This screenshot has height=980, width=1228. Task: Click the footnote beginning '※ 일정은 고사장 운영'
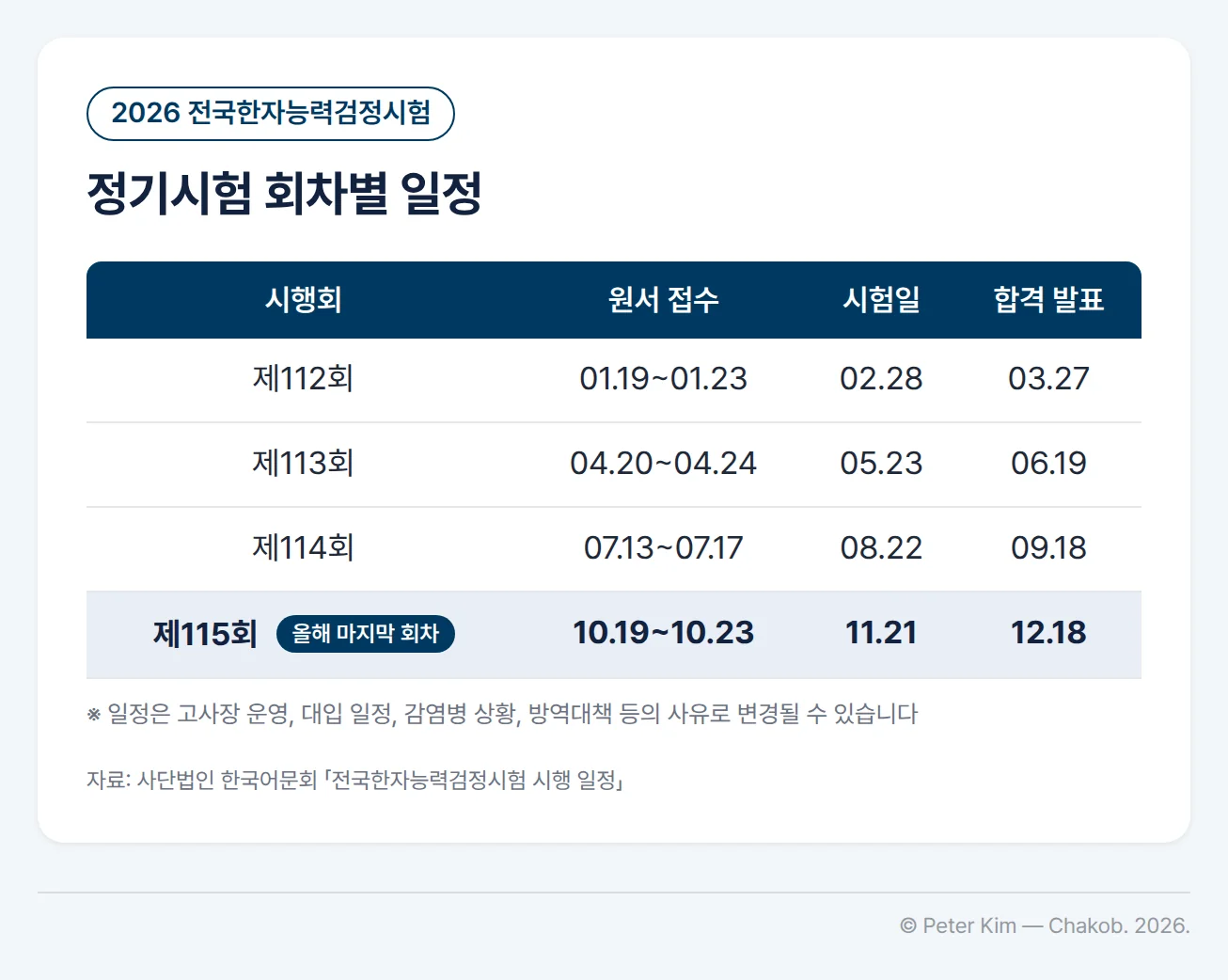click(502, 714)
